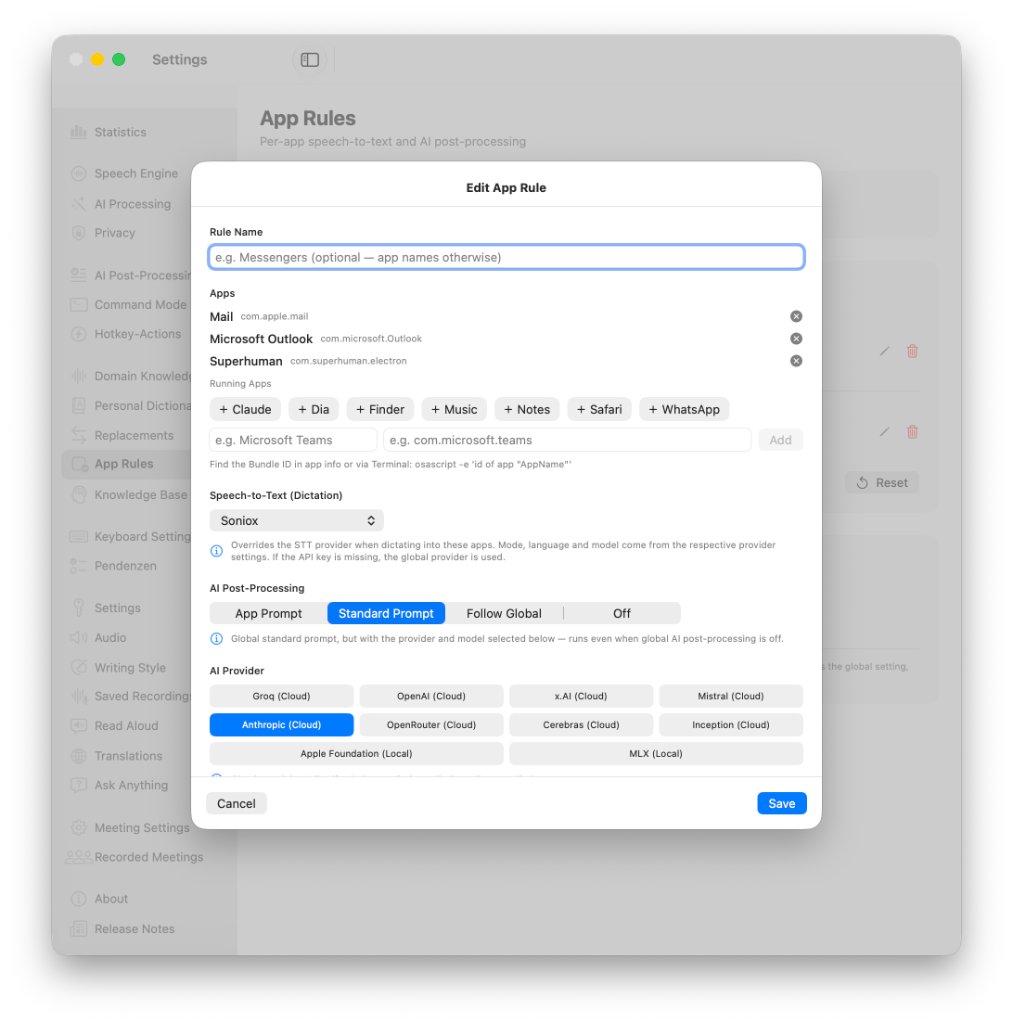The width and height of the screenshot is (1013, 1024).
Task: Choose MLX (Local) as AI provider
Action: 656,754
